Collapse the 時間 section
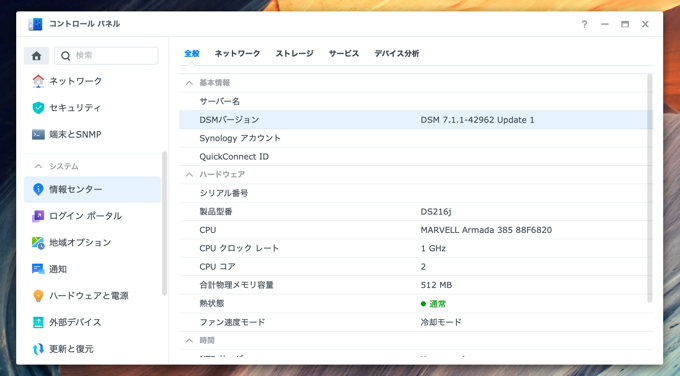This screenshot has width=680, height=376. click(189, 340)
